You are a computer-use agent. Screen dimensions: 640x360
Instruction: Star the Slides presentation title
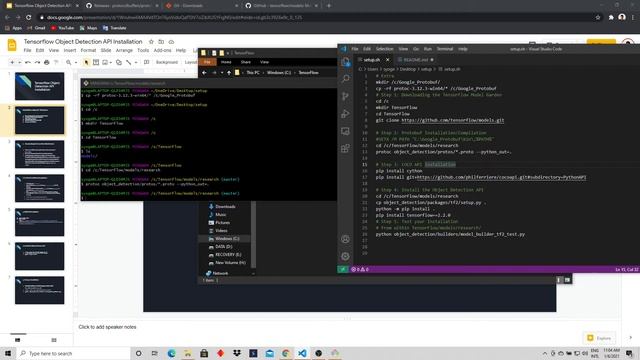151,42
